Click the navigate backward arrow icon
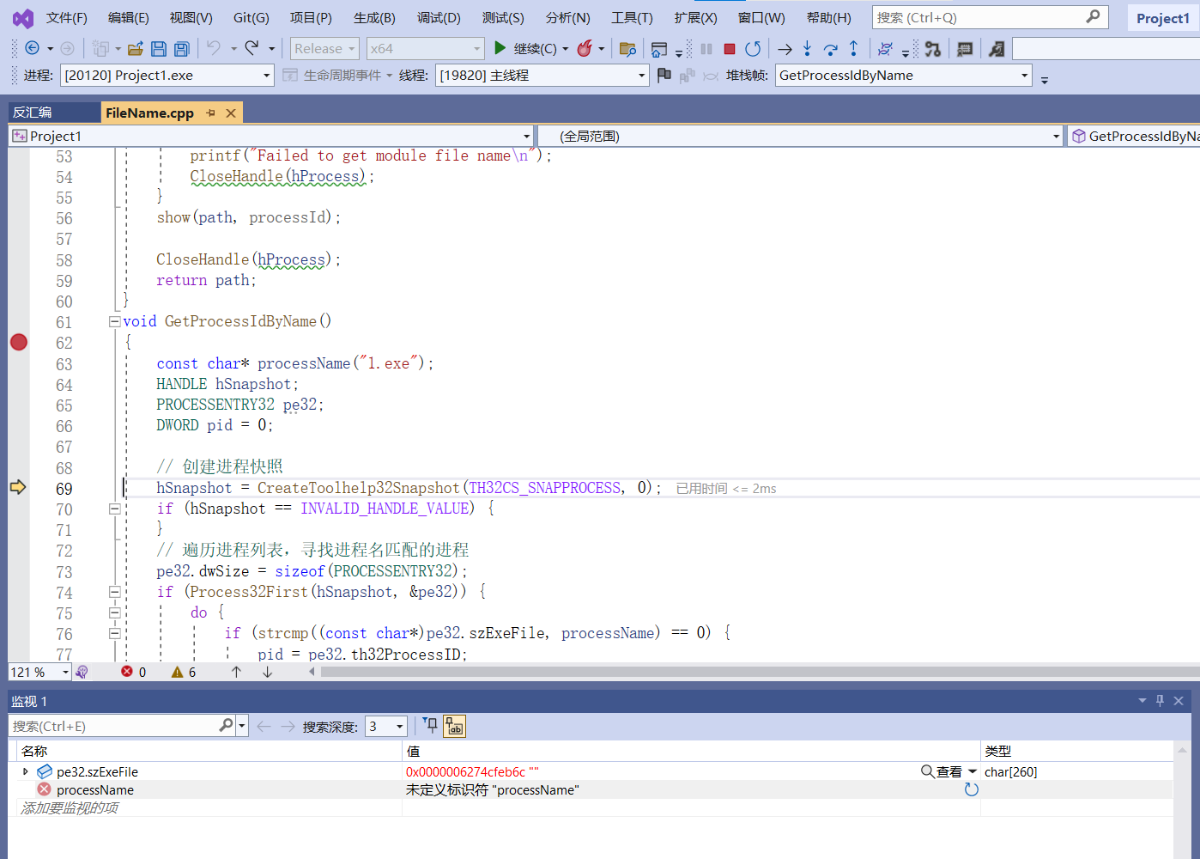This screenshot has height=859, width=1200. (x=32, y=48)
